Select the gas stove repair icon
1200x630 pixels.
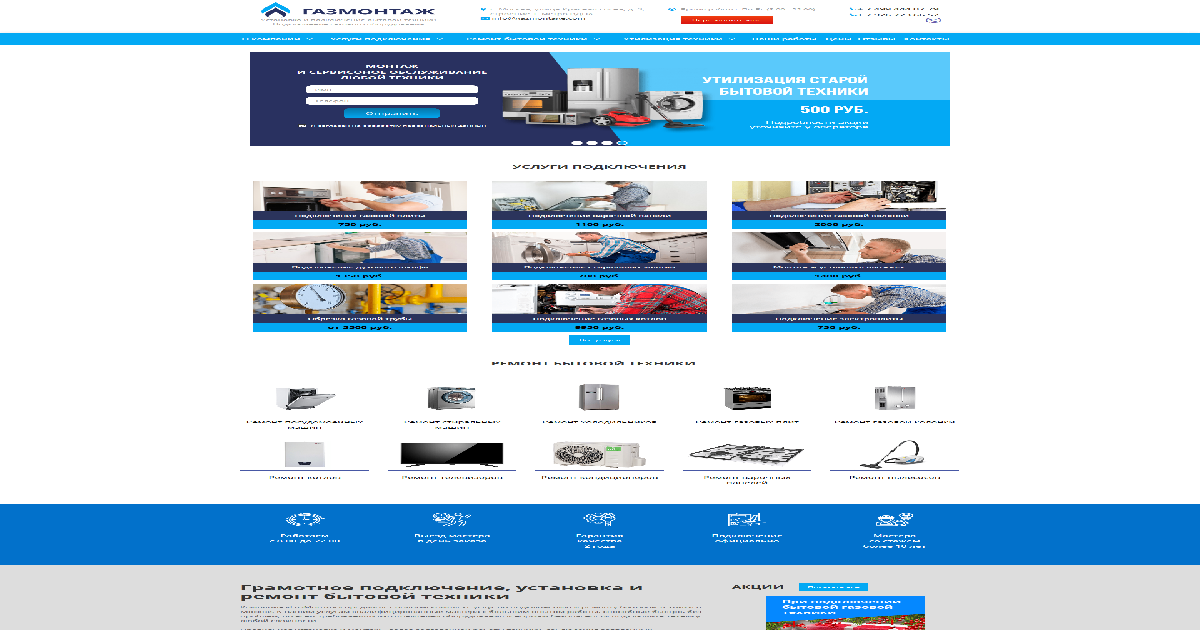click(x=748, y=398)
